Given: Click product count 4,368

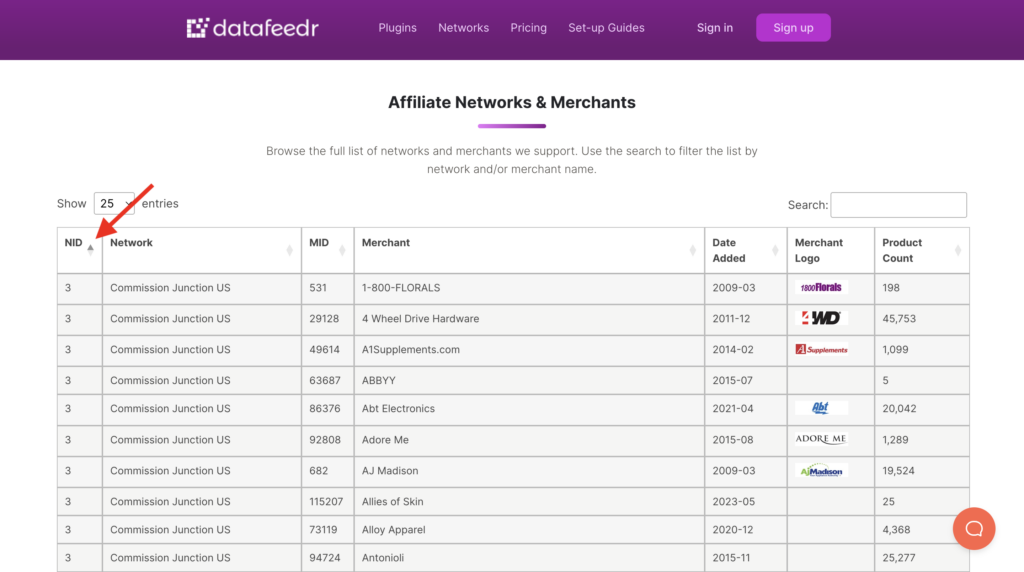Looking at the screenshot, I should (x=896, y=530).
